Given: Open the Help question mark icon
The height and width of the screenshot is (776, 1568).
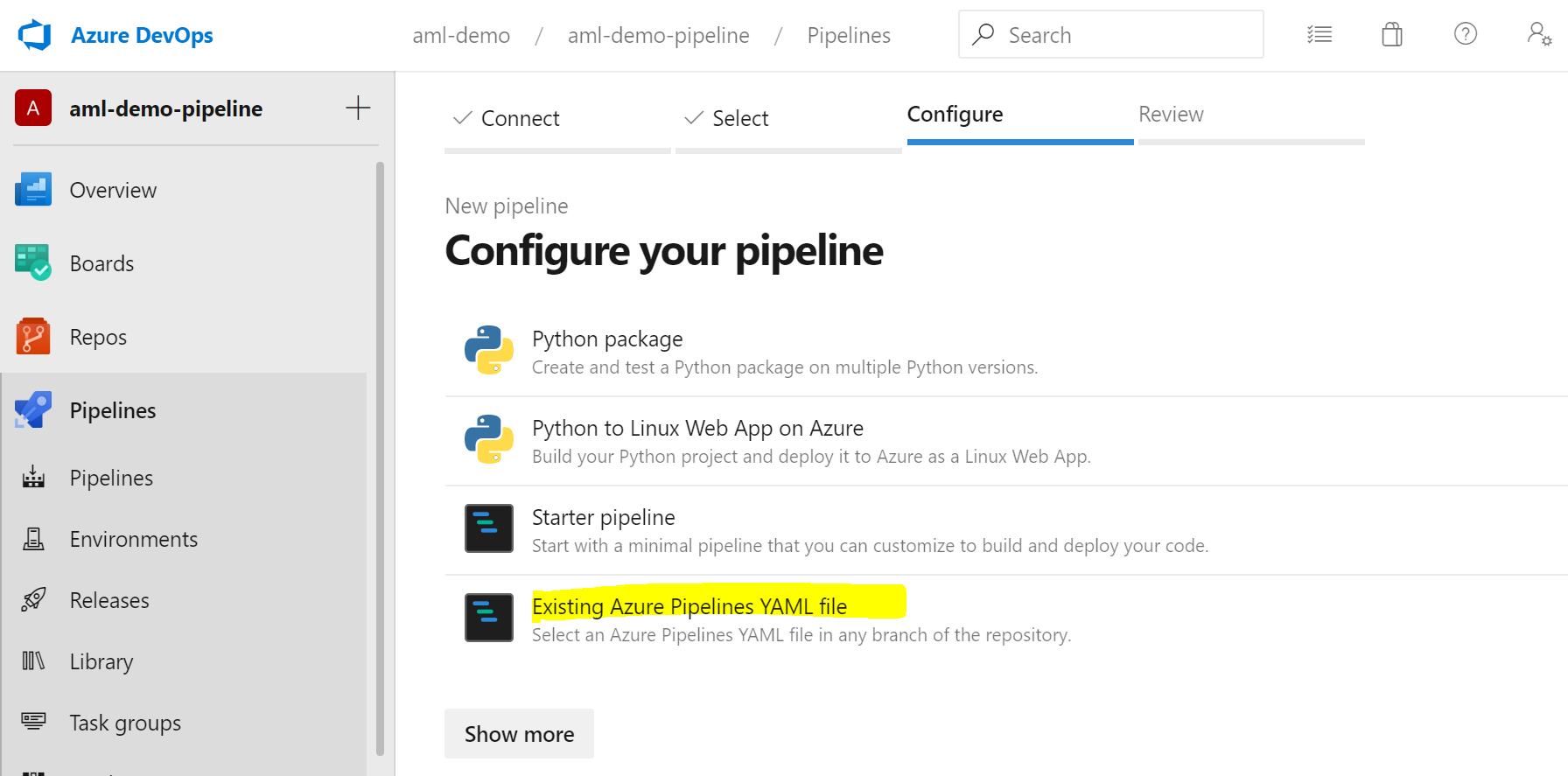Looking at the screenshot, I should tap(1466, 34).
